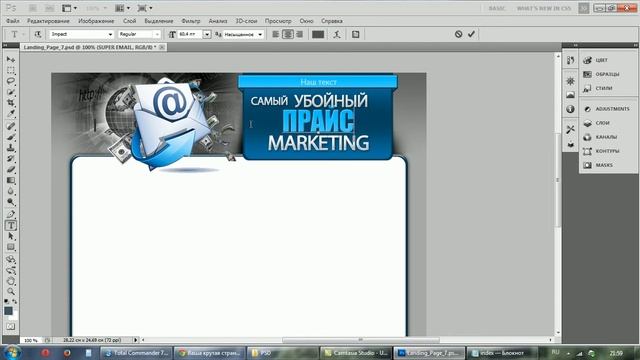The width and height of the screenshot is (640, 360).
Task: Expand the collapsed panels dock
Action: coord(576,45)
